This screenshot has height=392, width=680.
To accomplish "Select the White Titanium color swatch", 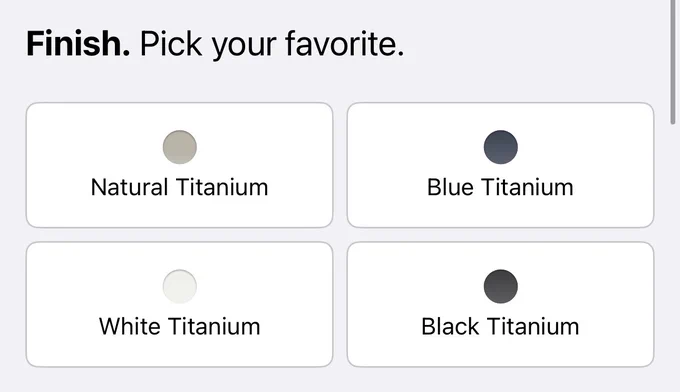I will 180,287.
